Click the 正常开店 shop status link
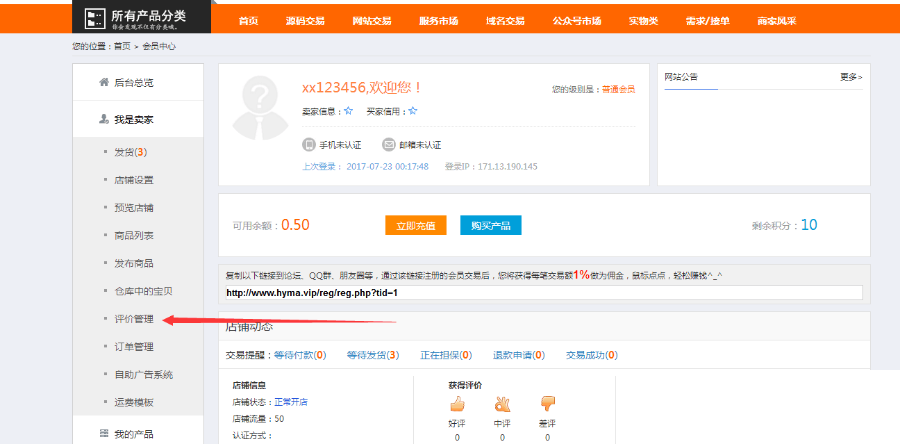This screenshot has height=444, width=900. coord(291,402)
